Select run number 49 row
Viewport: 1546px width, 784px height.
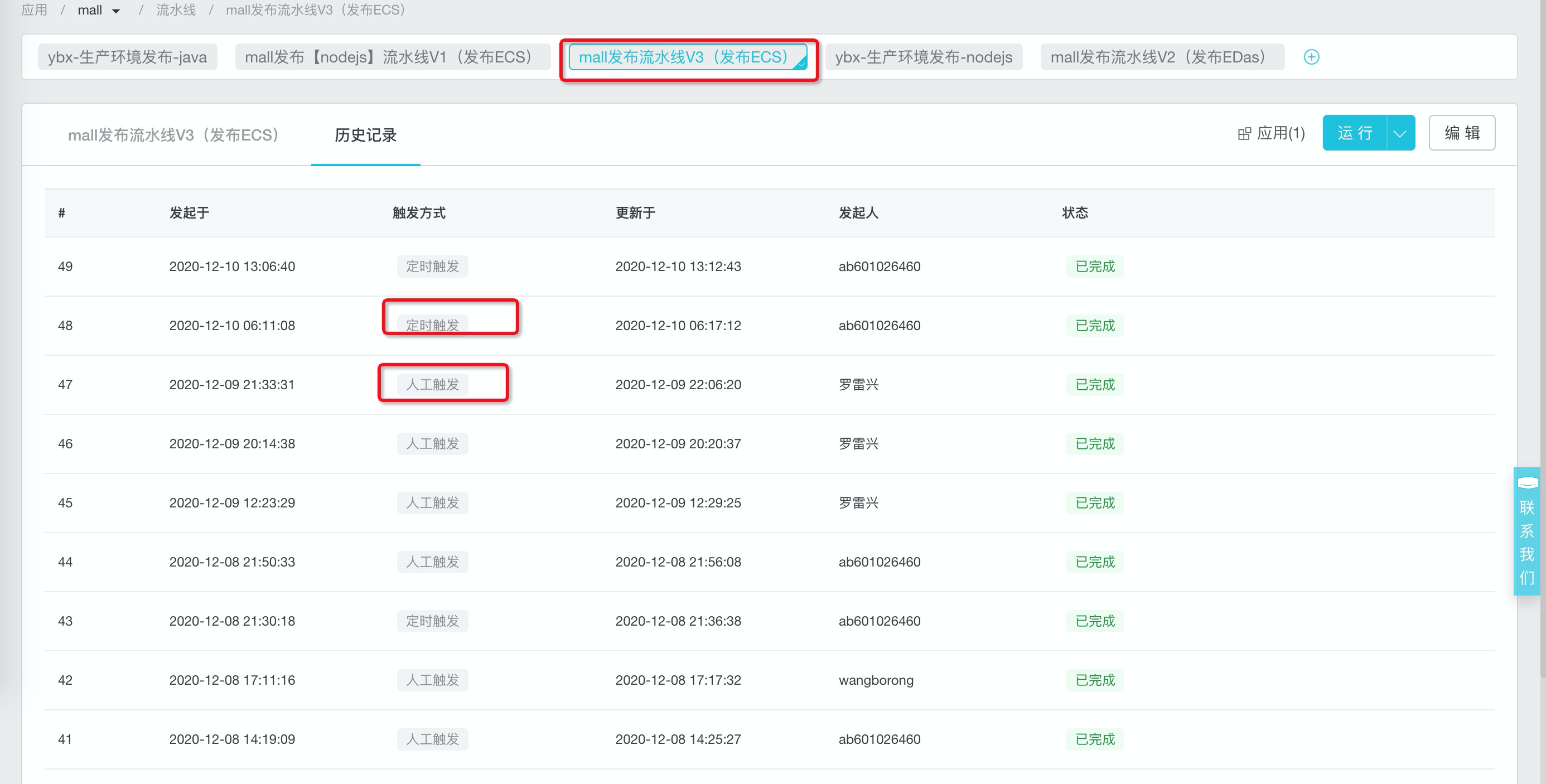click(x=770, y=267)
